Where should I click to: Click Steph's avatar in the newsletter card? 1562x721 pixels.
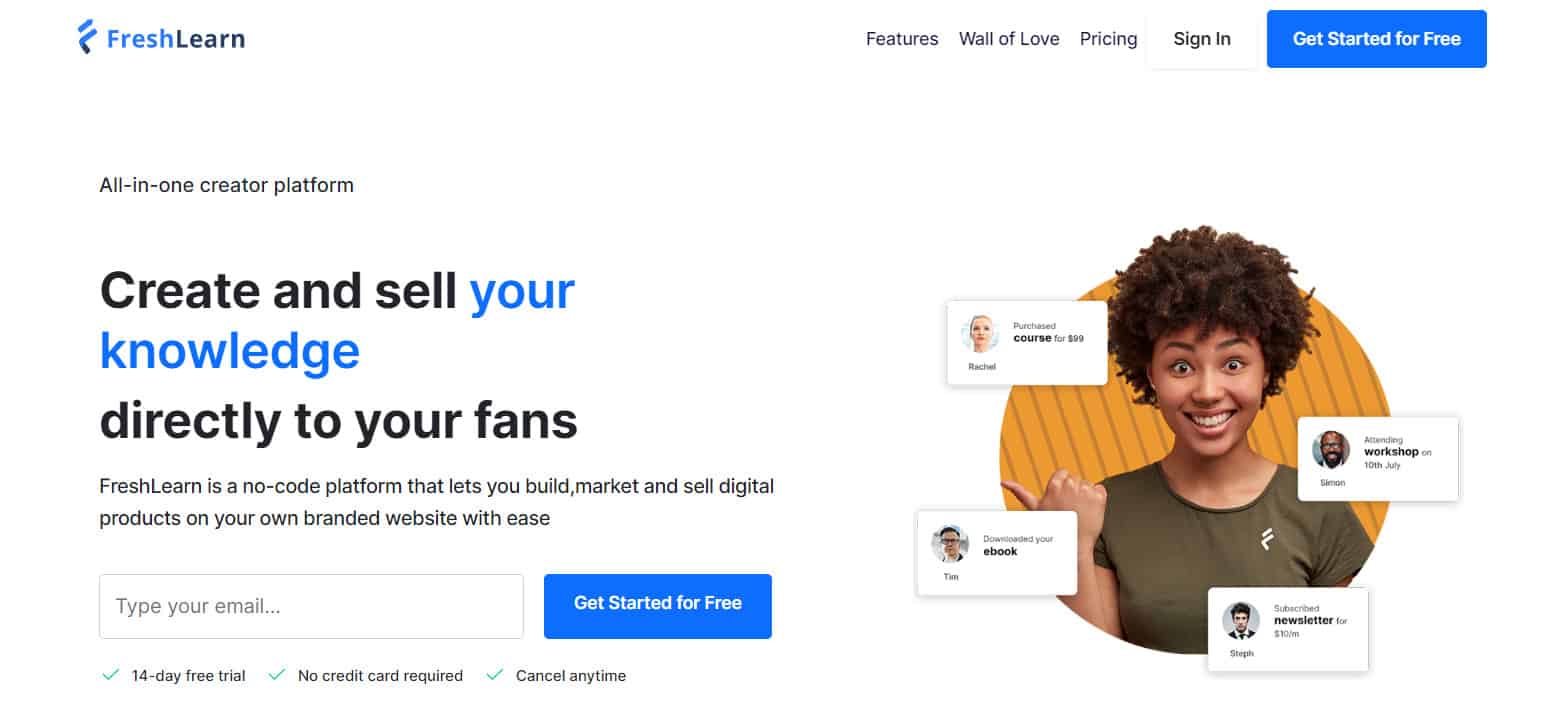(x=1241, y=620)
